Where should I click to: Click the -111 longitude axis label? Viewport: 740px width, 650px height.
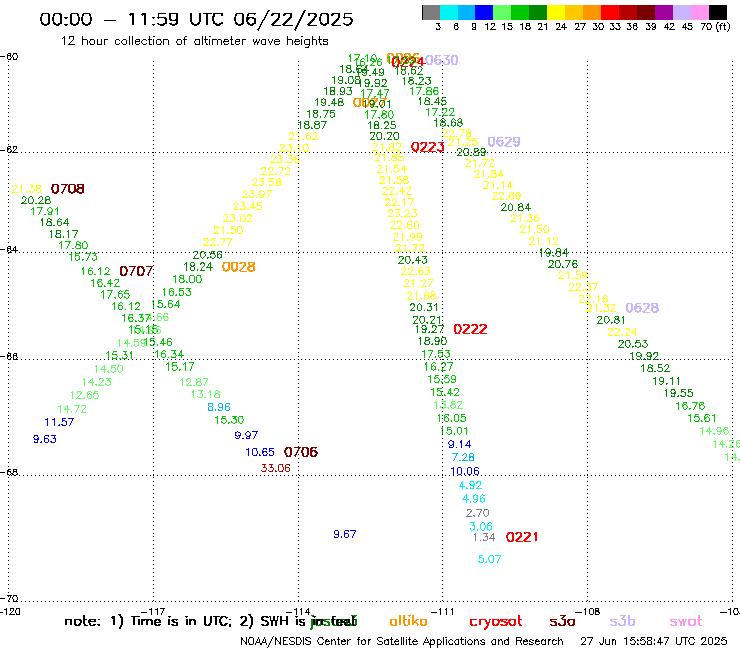click(443, 611)
